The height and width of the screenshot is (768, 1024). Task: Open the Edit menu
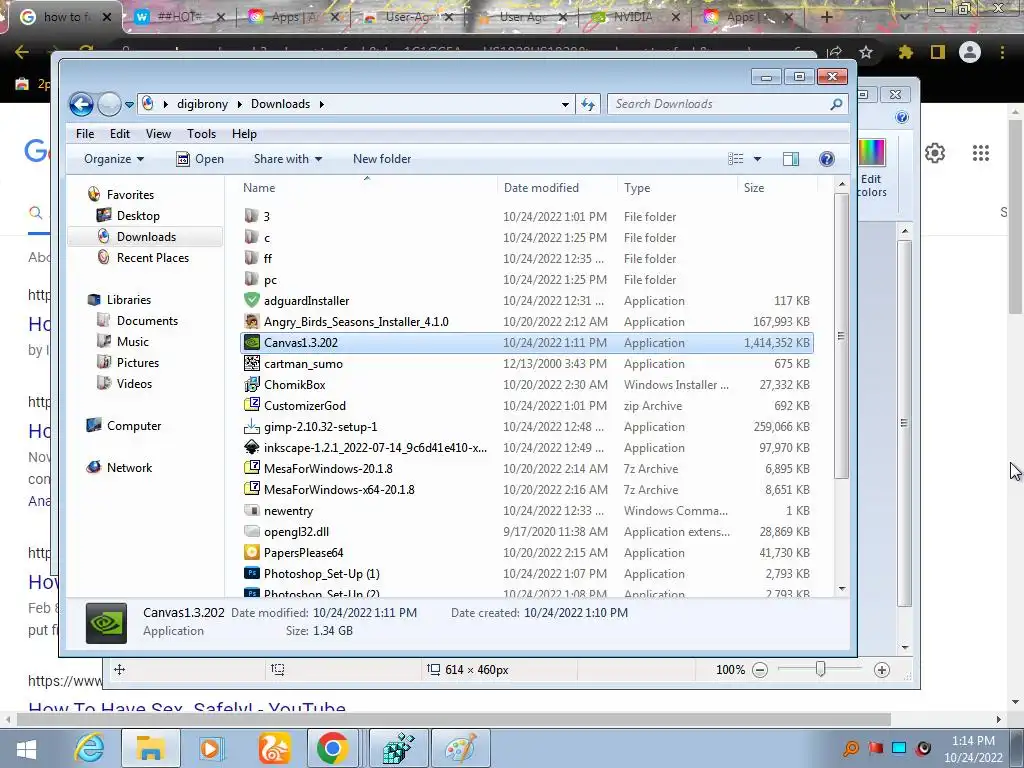120,134
